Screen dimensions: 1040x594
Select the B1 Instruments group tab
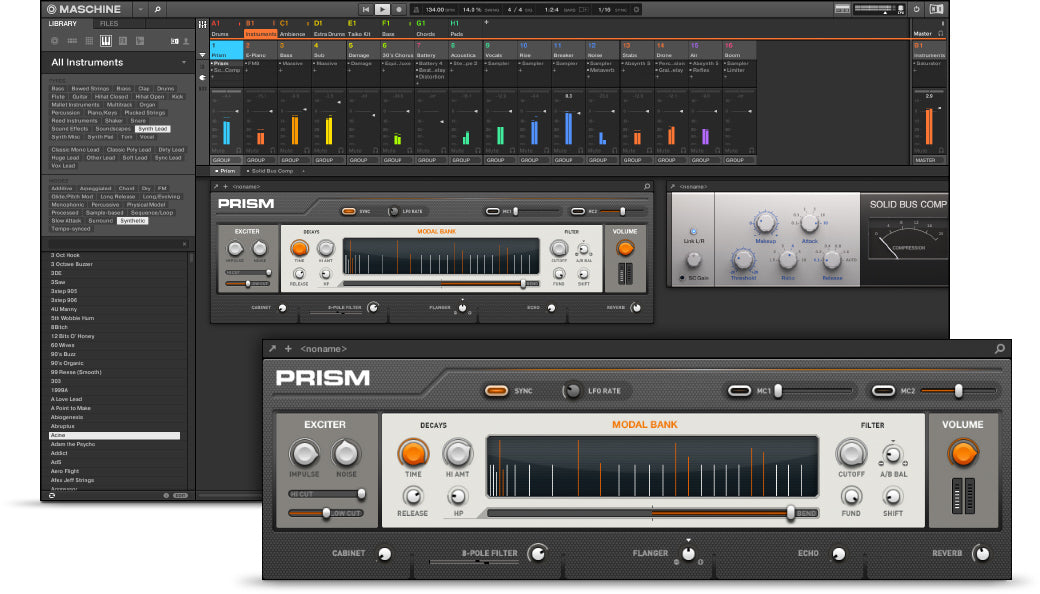click(x=261, y=29)
